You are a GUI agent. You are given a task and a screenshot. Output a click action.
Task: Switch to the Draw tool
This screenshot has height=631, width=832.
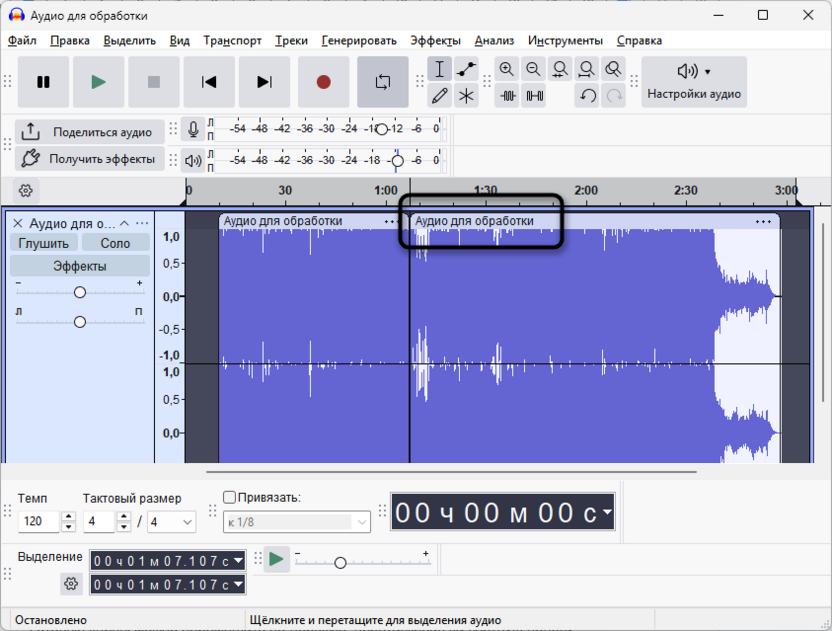[440, 97]
